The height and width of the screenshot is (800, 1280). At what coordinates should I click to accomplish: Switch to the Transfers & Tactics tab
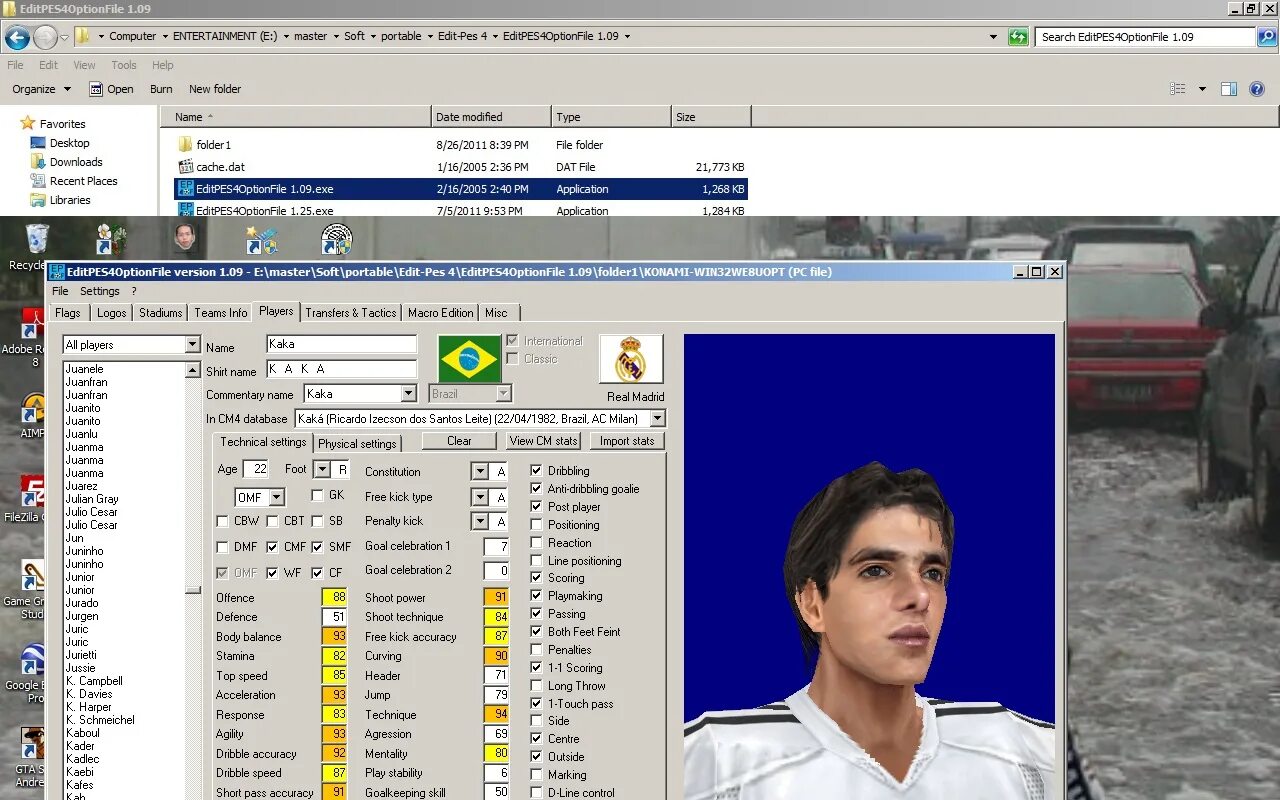point(351,313)
